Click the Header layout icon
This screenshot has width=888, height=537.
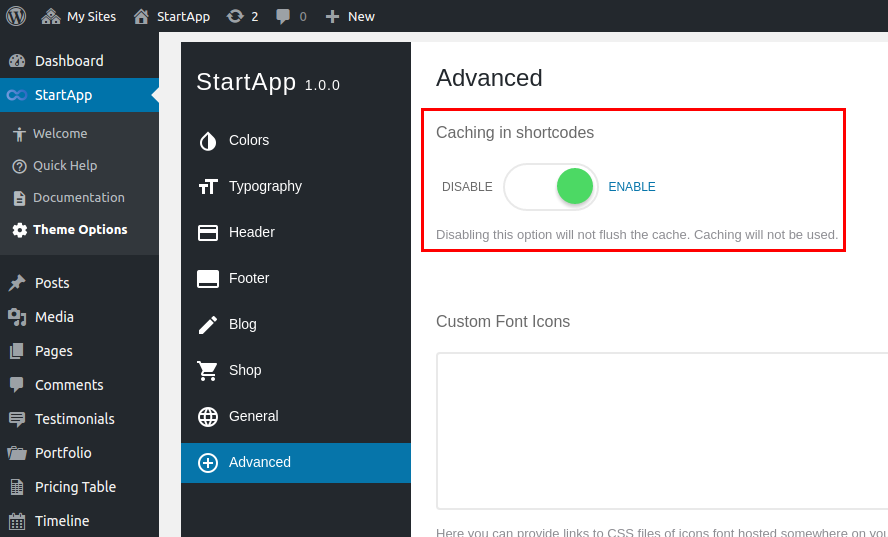[208, 232]
